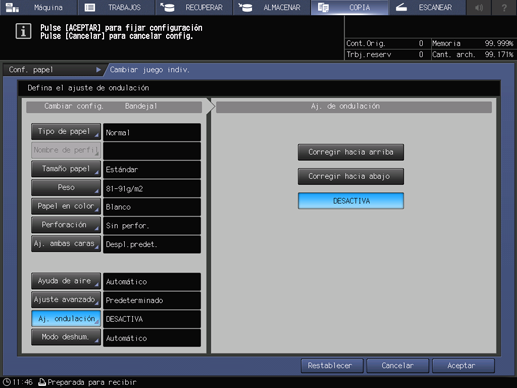Click the clock icon in status bar

(7, 382)
